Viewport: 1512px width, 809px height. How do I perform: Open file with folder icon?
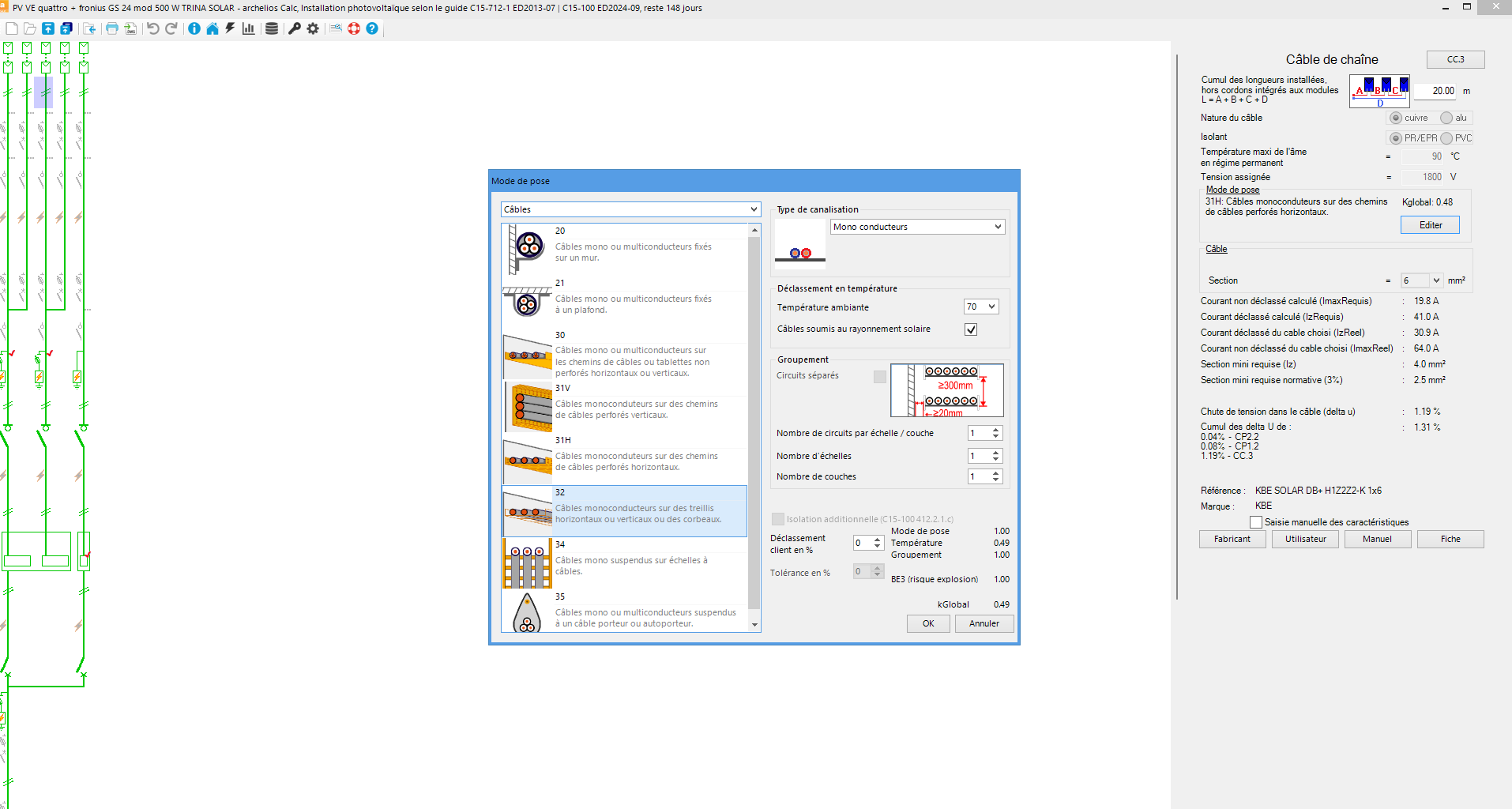[x=30, y=28]
